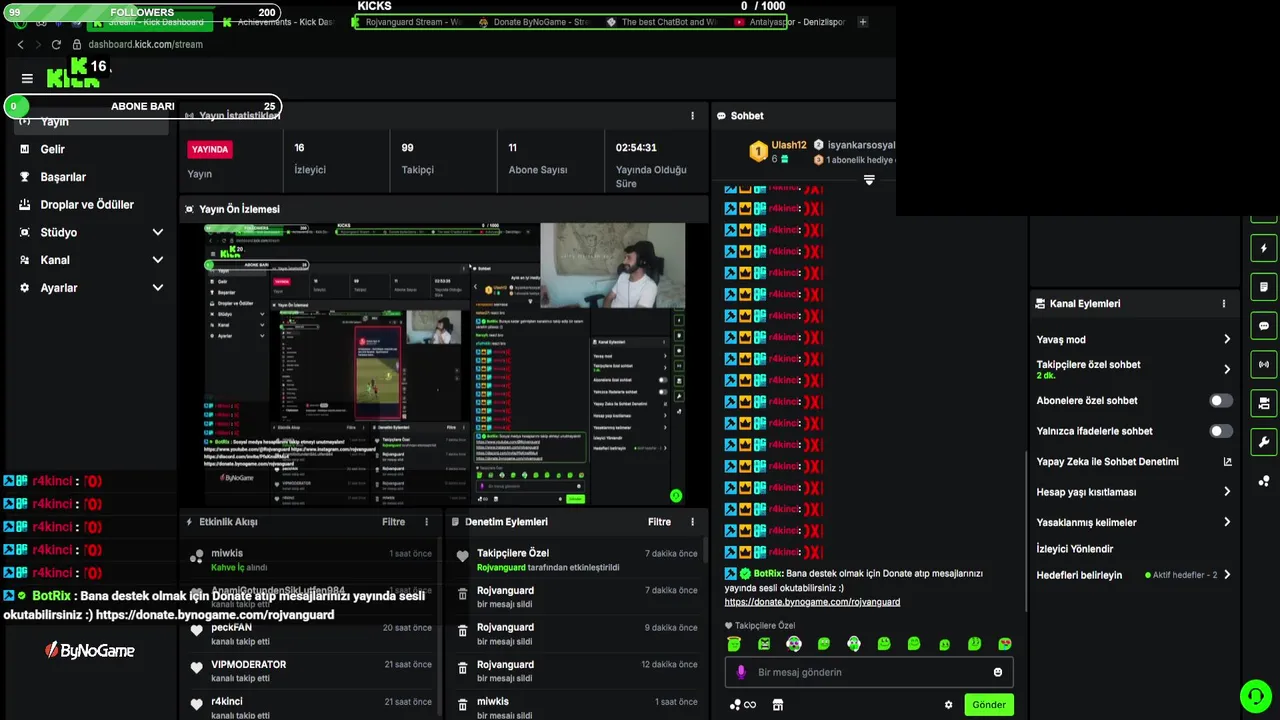Delete icon beside Rojvanguard 9 dakika önce
Image resolution: width=1280 pixels, height=720 pixels.
tap(462, 631)
